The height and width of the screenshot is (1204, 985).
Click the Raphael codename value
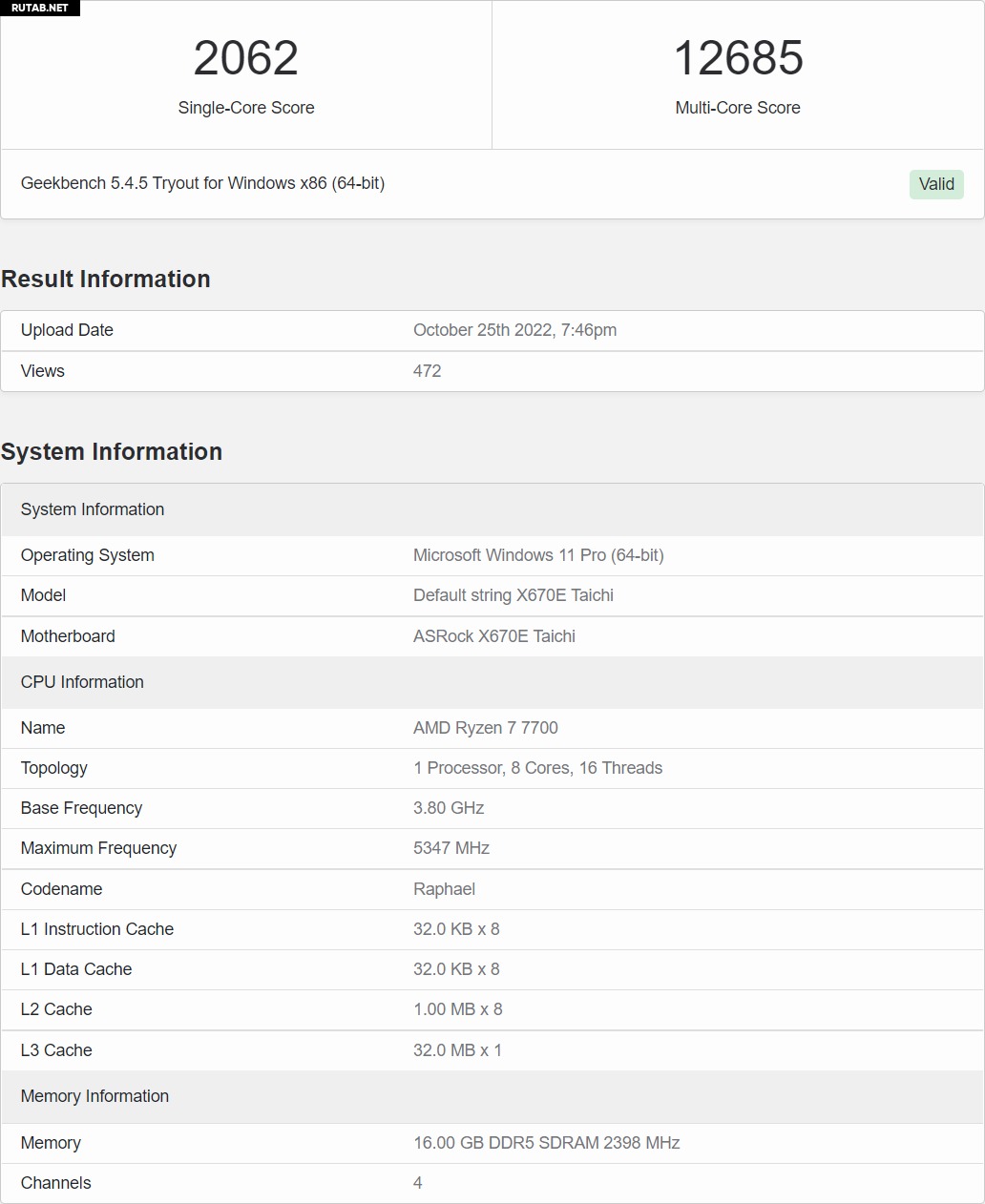(444, 889)
